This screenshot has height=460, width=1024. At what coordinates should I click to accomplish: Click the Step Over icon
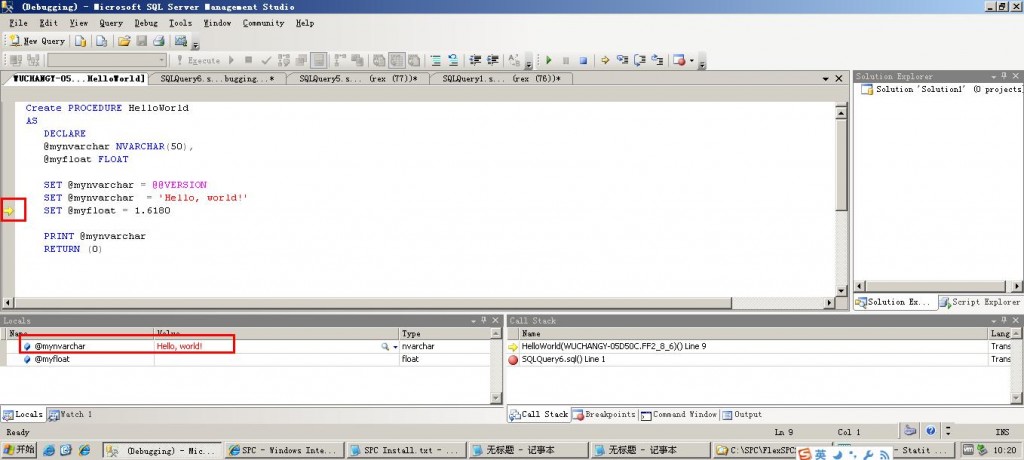click(x=640, y=60)
